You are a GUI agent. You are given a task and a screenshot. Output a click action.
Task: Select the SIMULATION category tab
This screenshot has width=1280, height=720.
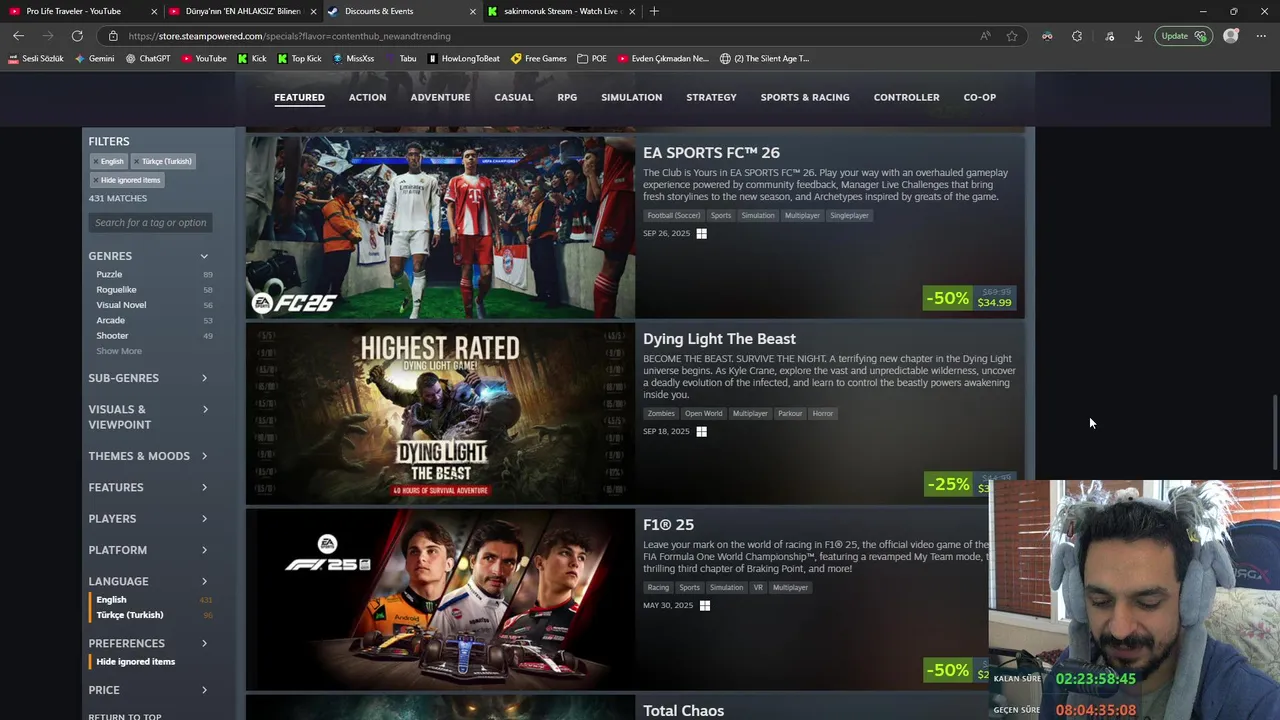tap(631, 97)
